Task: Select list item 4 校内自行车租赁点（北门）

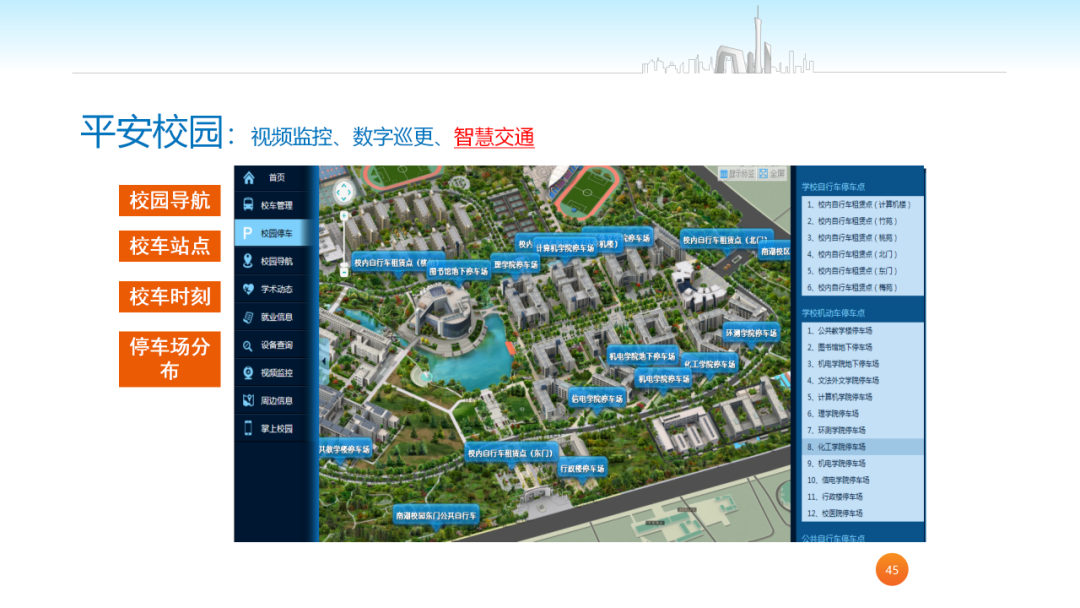Action: (x=862, y=254)
